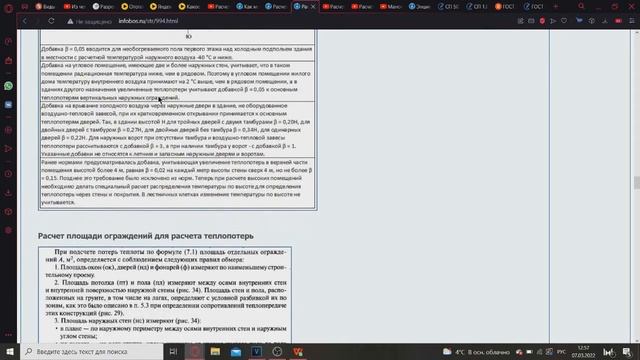
Task: Take a snapshot with the camera icon
Action: (x=531, y=21)
